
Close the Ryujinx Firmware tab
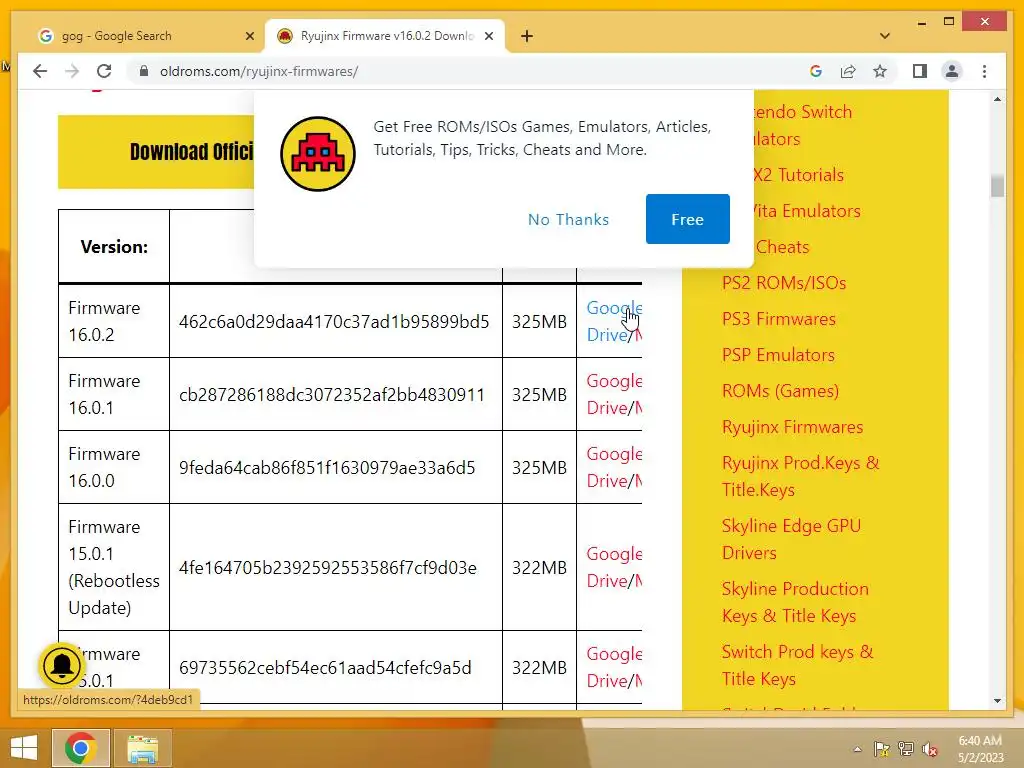click(x=488, y=36)
